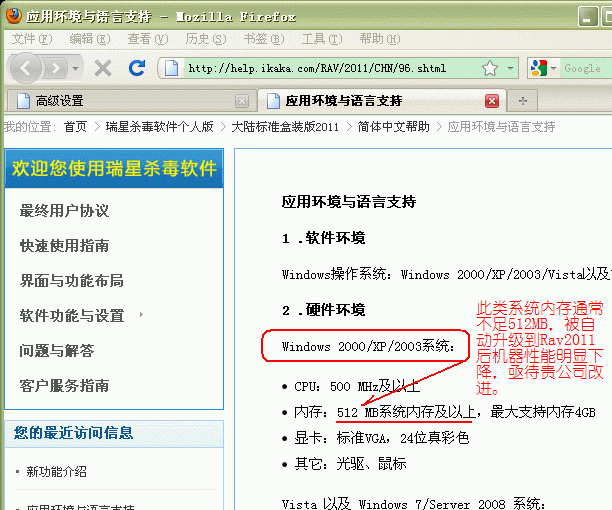The image size is (612, 510).
Task: Click the 首页 breadcrumb link
Action: click(75, 127)
